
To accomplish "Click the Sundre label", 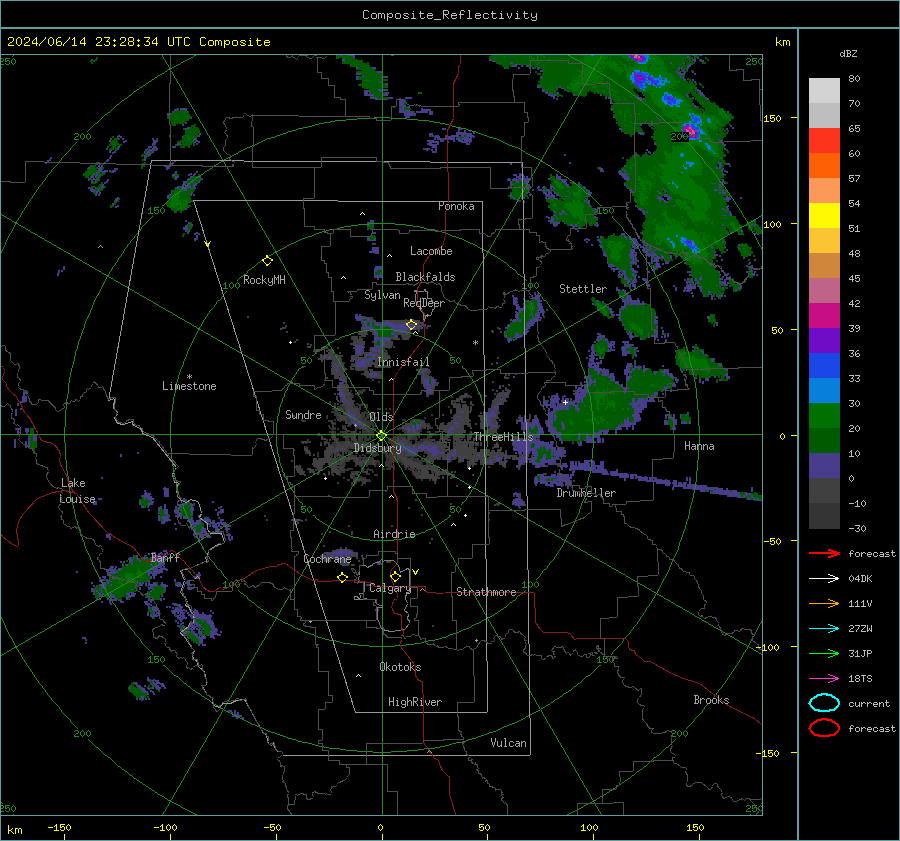I will click(x=303, y=414).
